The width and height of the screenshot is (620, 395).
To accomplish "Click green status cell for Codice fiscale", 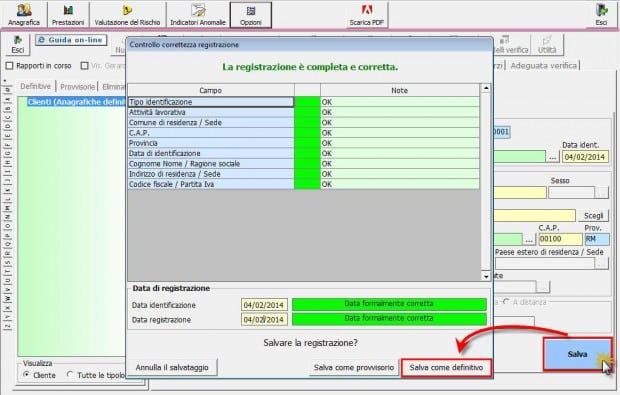I will [307, 184].
